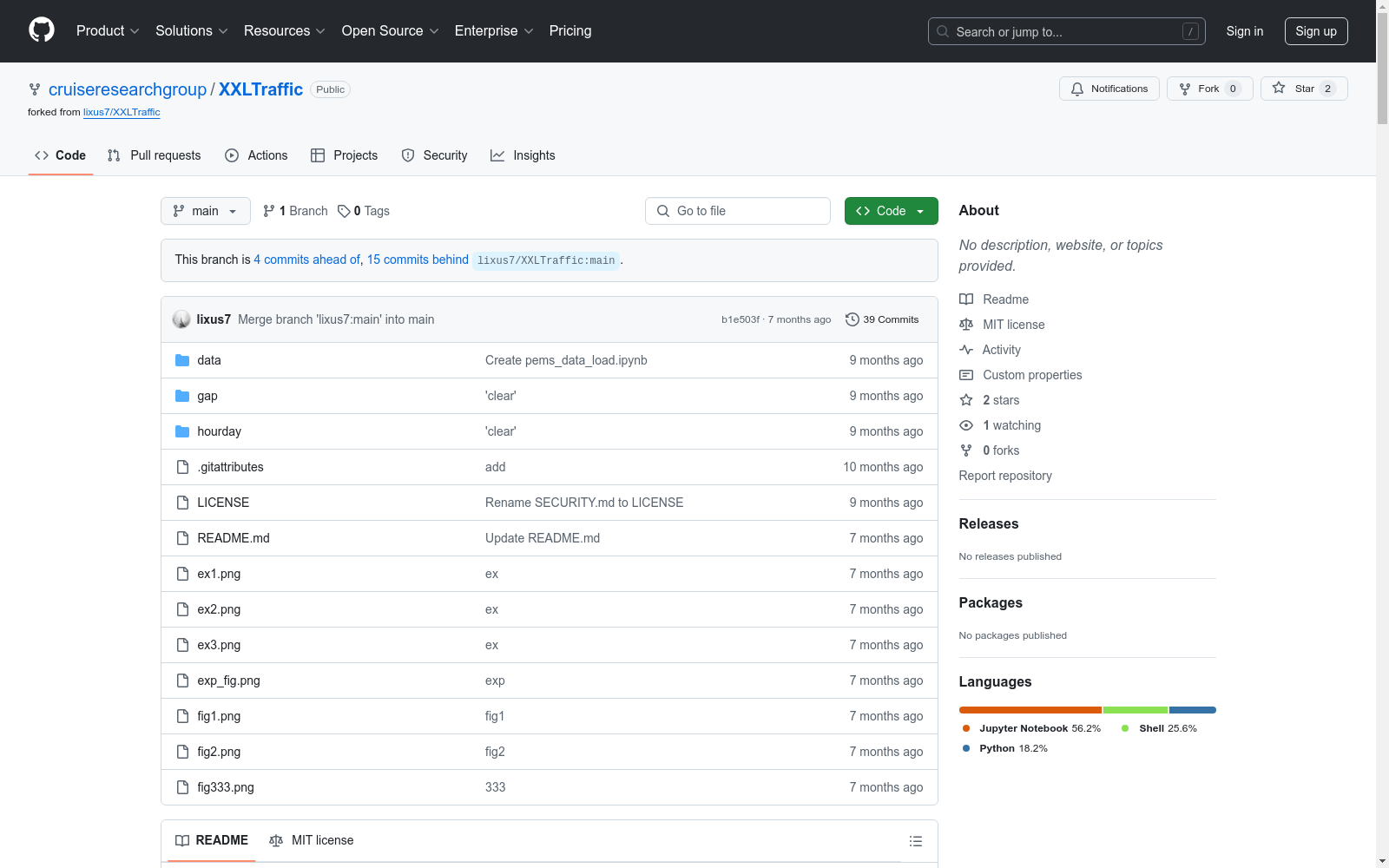Click the README.md file icon
1389x868 pixels.
click(182, 538)
